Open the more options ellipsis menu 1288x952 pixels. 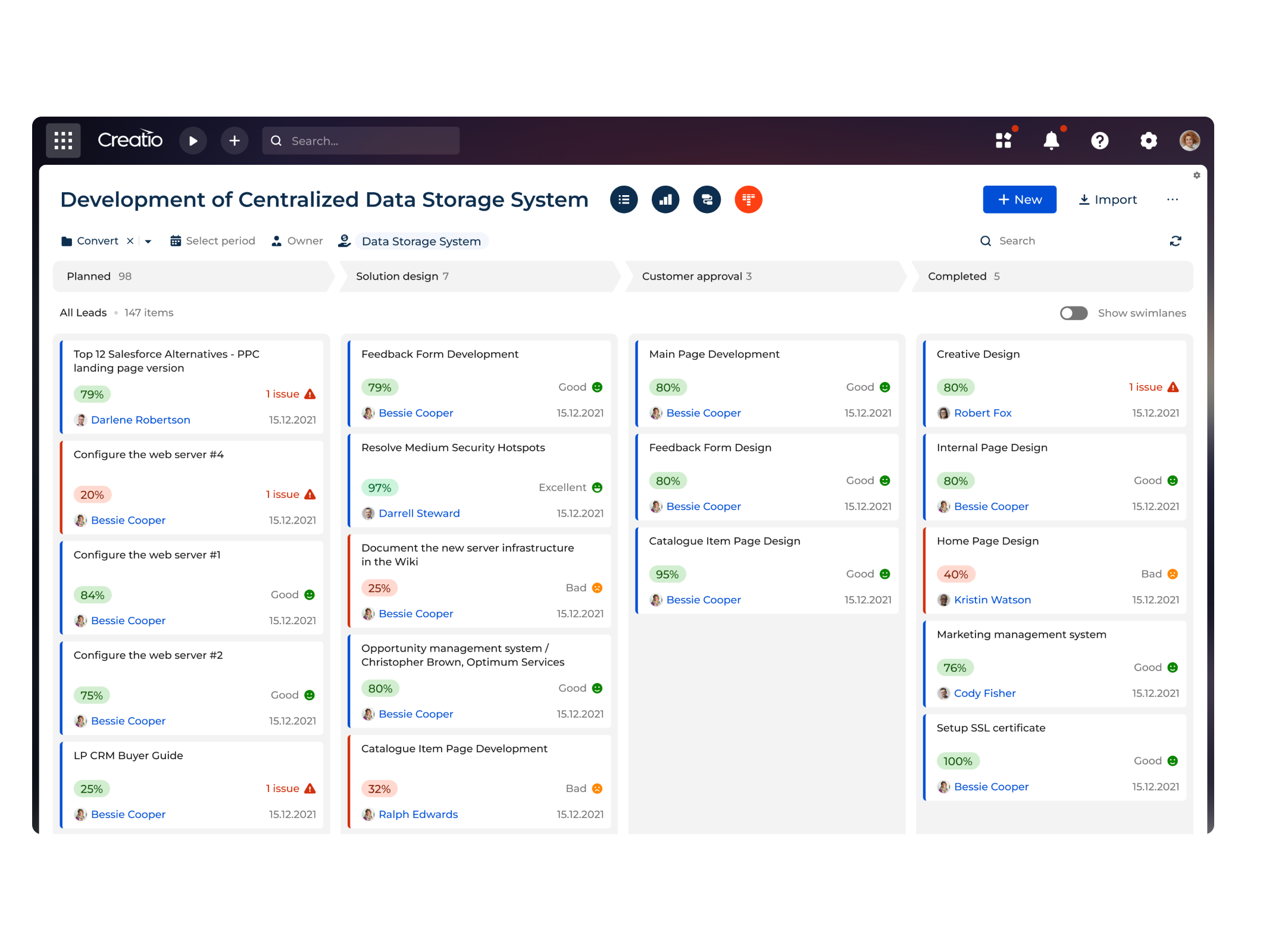pos(1172,199)
